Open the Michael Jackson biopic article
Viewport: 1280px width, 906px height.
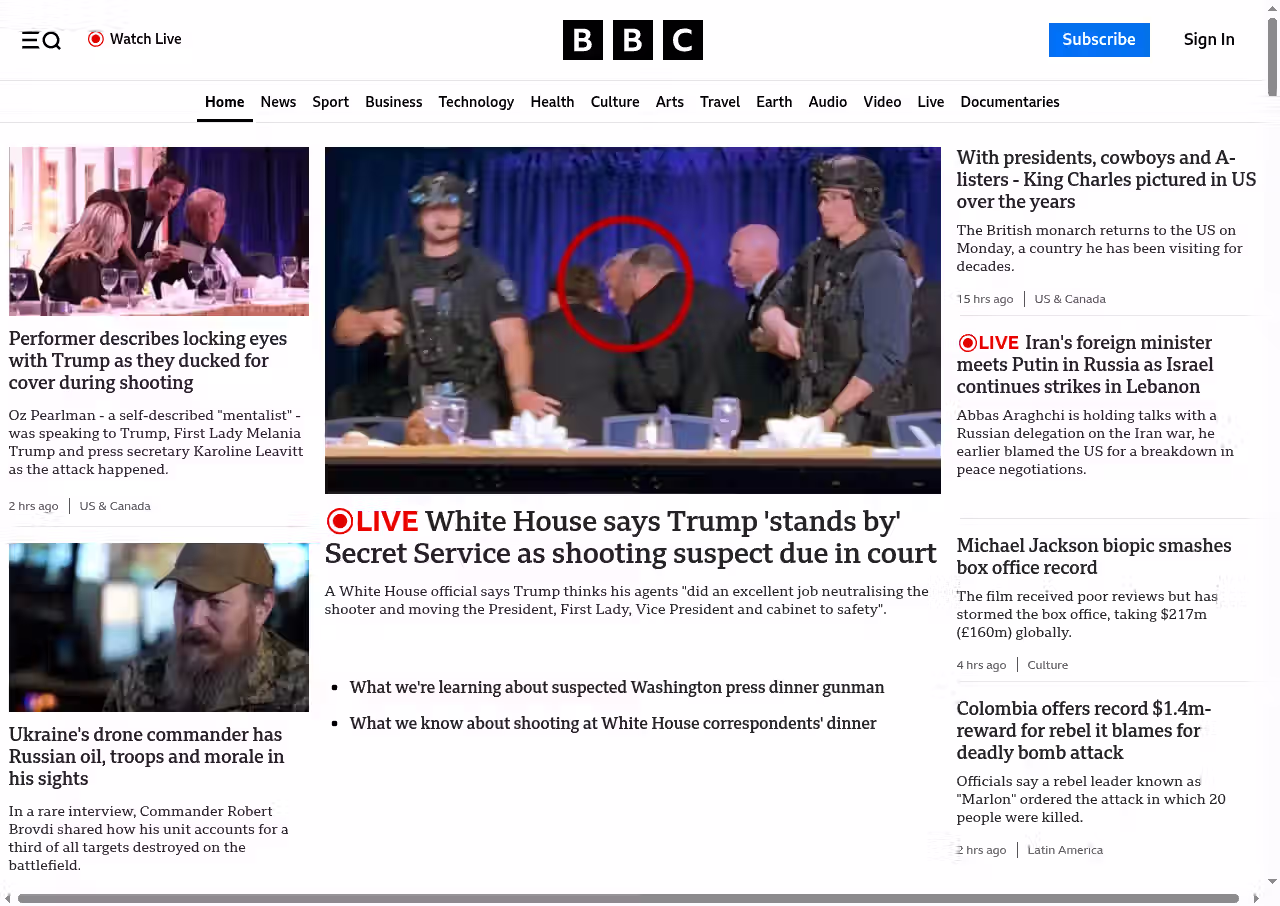click(x=1093, y=557)
